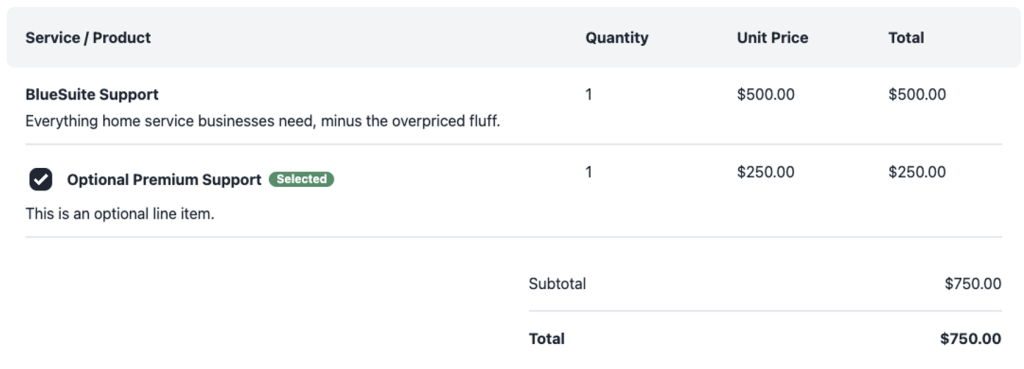Select the Optional Premium Support label
The width and height of the screenshot is (1024, 369).
coord(164,180)
